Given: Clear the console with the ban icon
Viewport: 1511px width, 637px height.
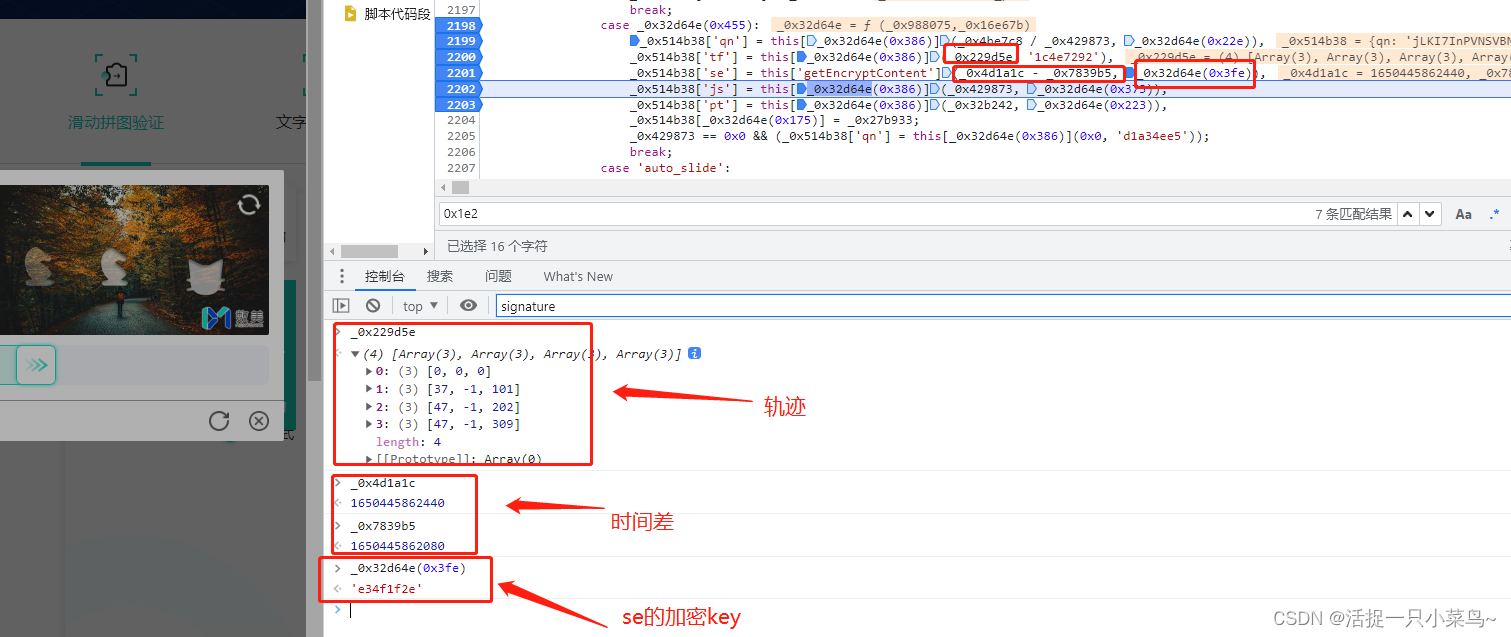Looking at the screenshot, I should point(373,306).
